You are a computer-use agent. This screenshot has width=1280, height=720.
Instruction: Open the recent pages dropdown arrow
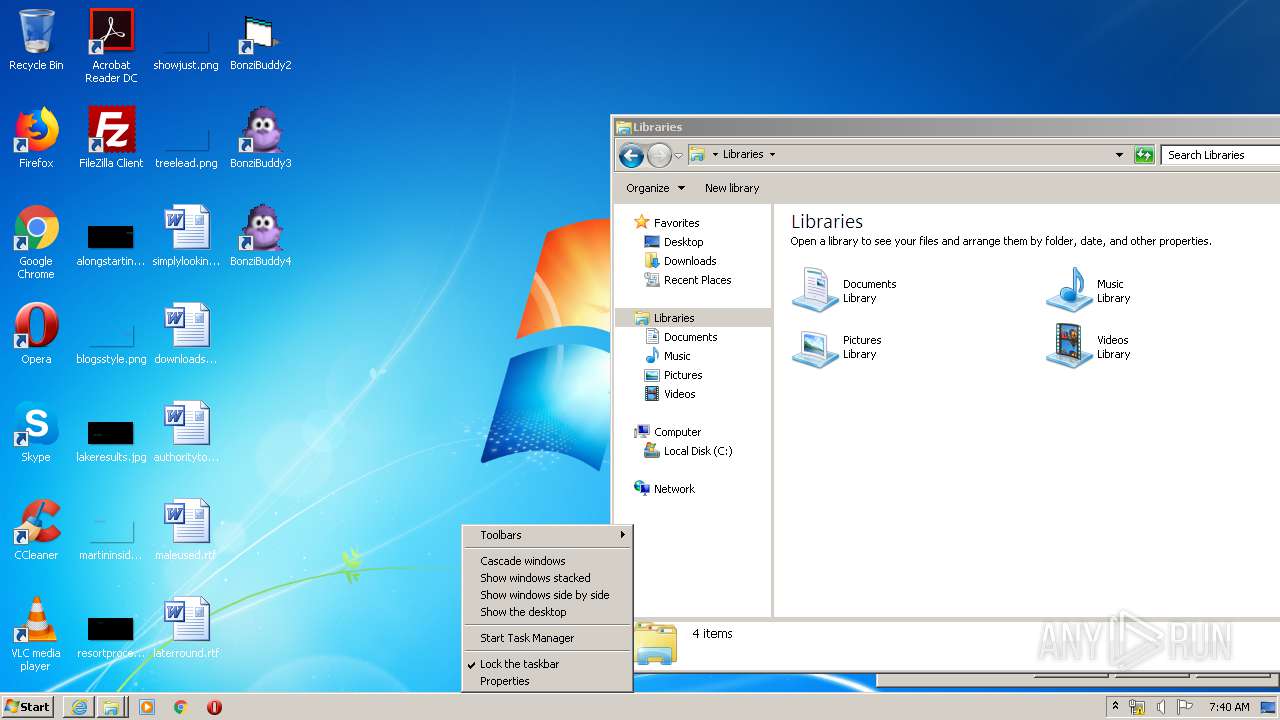[678, 155]
